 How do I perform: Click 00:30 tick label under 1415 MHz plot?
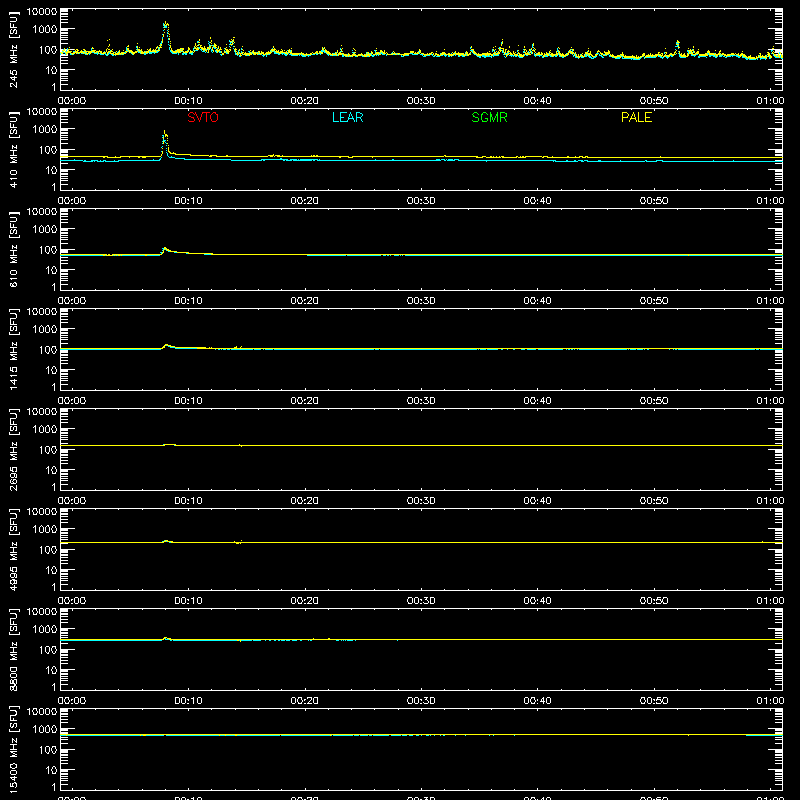click(421, 401)
